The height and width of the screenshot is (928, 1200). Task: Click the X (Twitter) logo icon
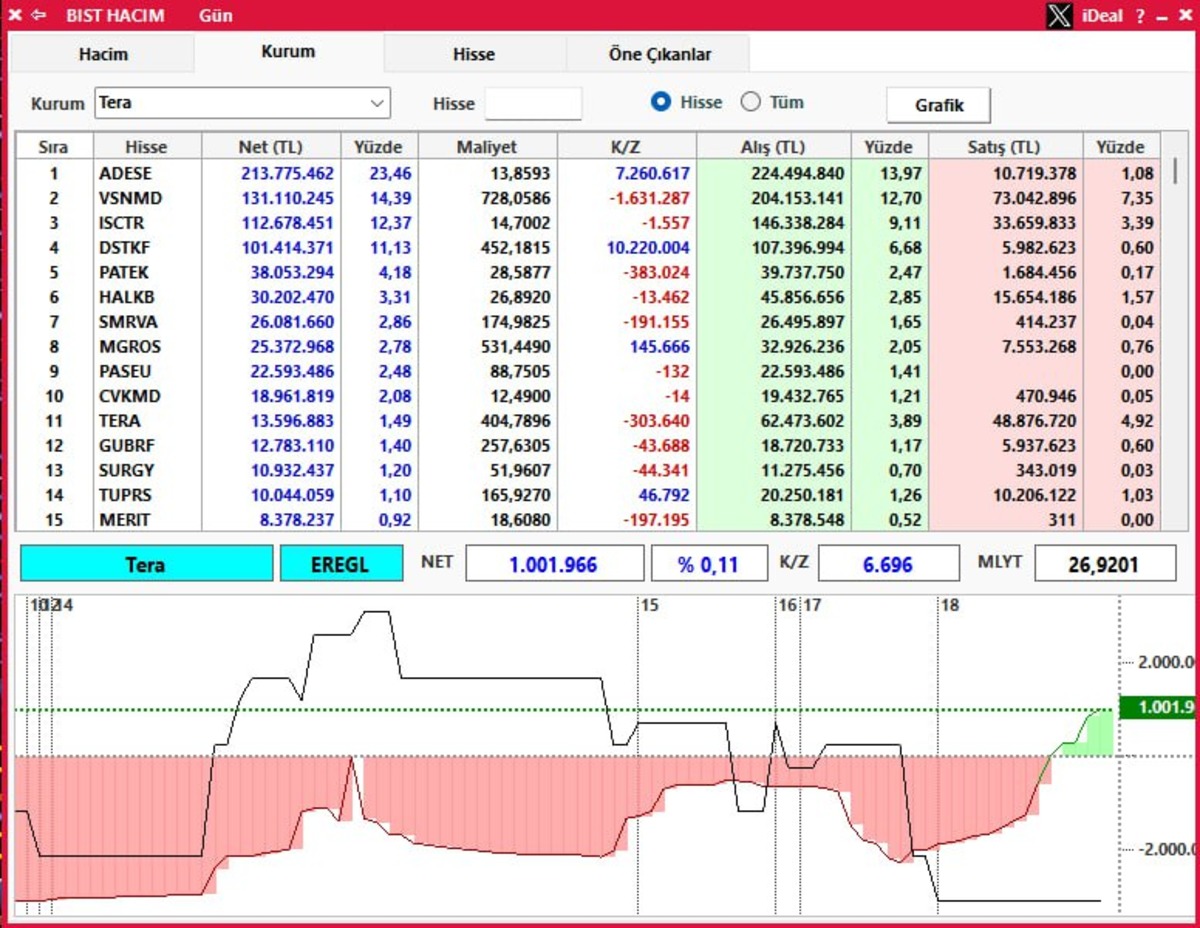(1059, 16)
